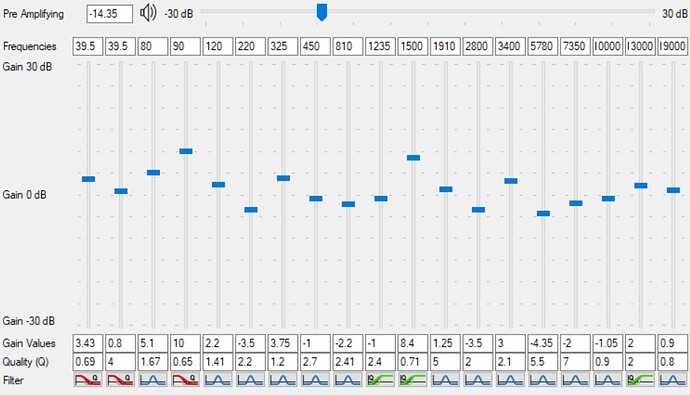The width and height of the screenshot is (690, 395).
Task: Click the Quality field showing 0.71
Action: pos(413,362)
